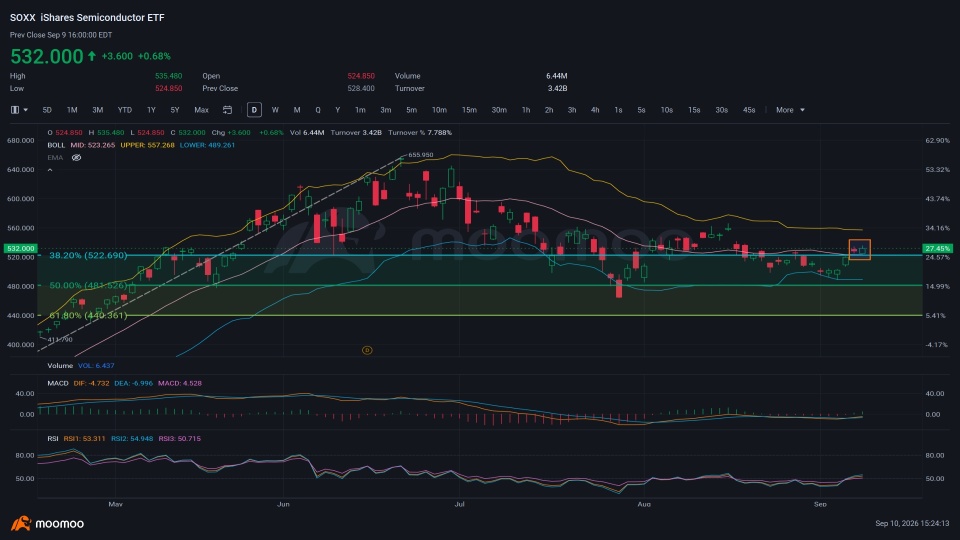Click the SOXX iShares Semiconductor ETF title

(x=87, y=18)
